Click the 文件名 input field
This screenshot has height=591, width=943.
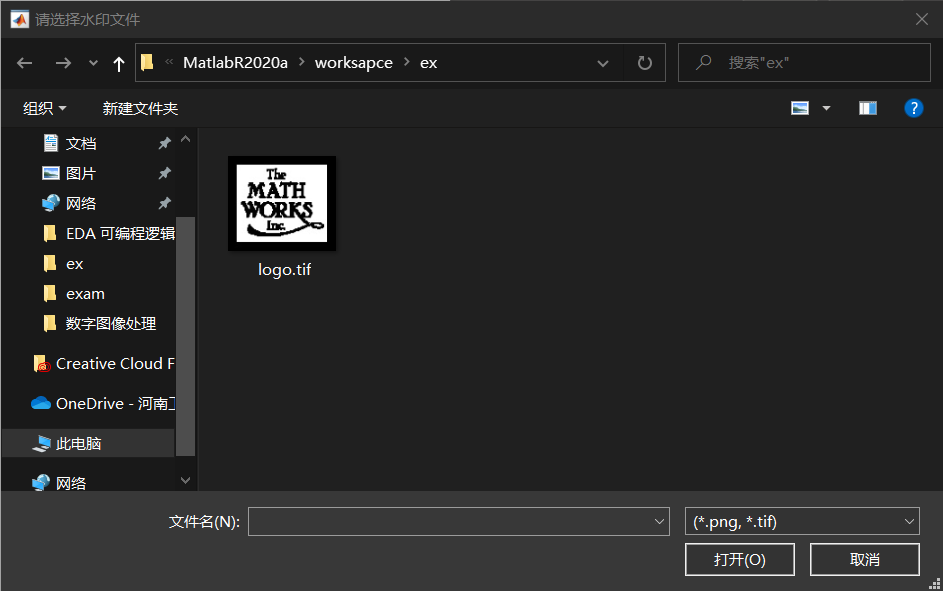point(458,521)
